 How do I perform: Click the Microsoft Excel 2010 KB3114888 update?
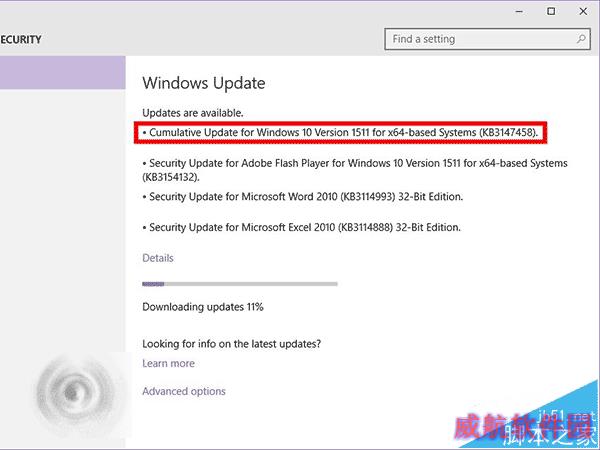coord(302,227)
